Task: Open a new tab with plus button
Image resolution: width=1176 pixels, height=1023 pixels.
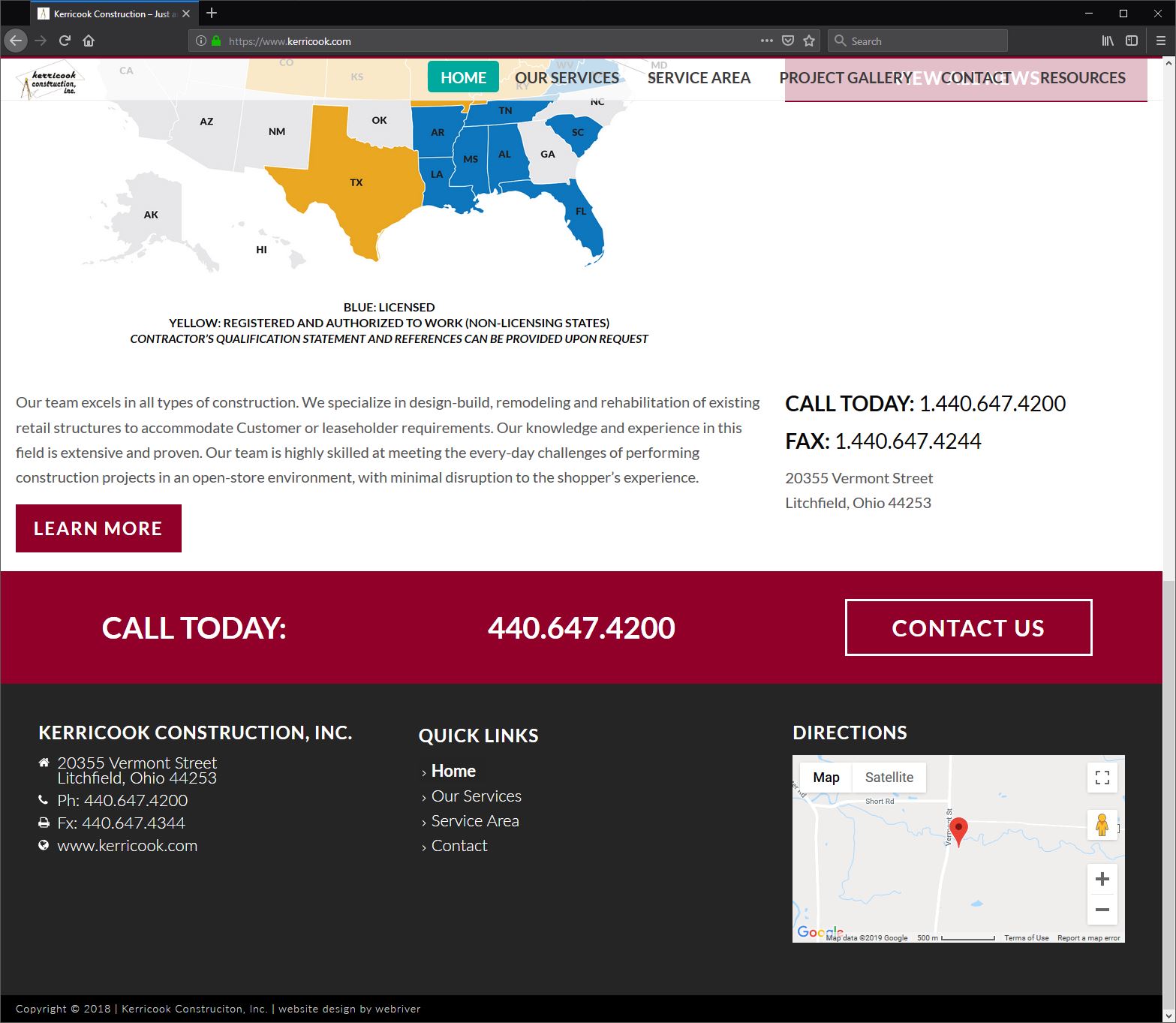Action: 212,13
